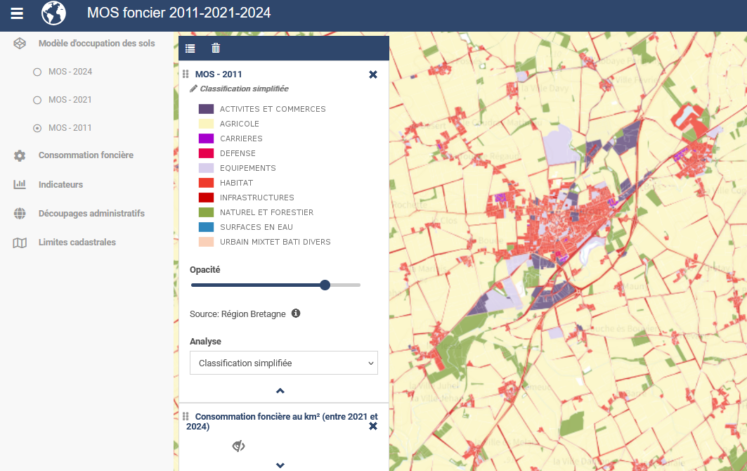Click the globe logo in the header

click(x=53, y=14)
